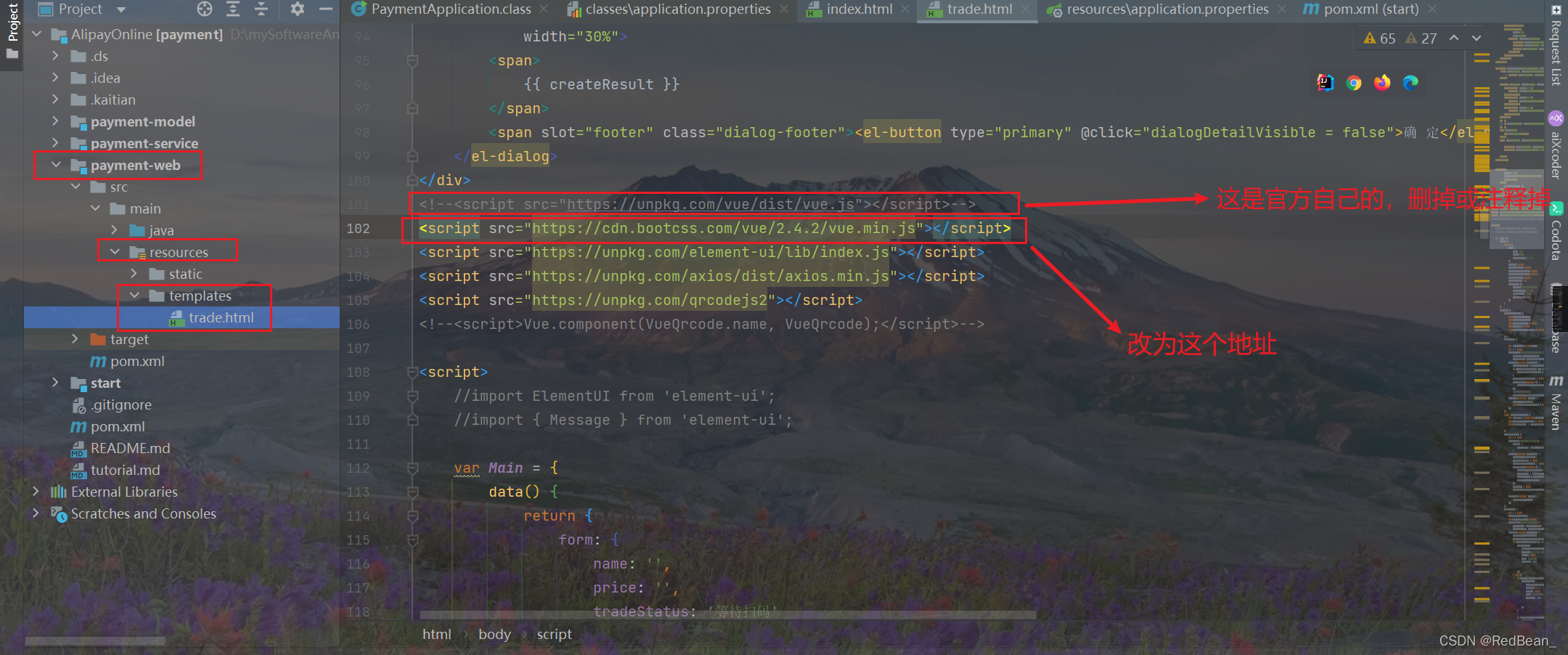The width and height of the screenshot is (1568, 655).
Task: Click the Expand All icon in Project panel
Action: (x=233, y=9)
